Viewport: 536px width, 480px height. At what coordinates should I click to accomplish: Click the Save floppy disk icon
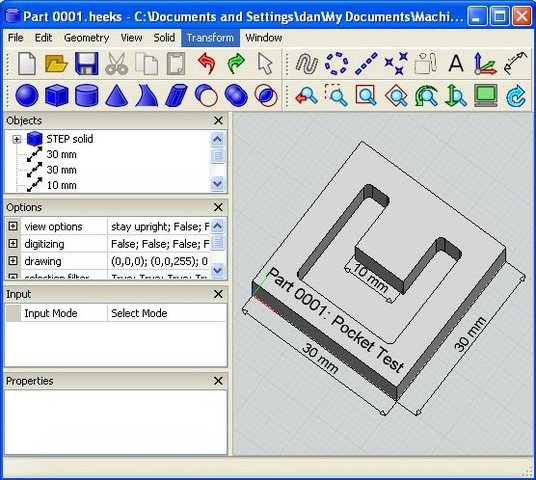87,64
